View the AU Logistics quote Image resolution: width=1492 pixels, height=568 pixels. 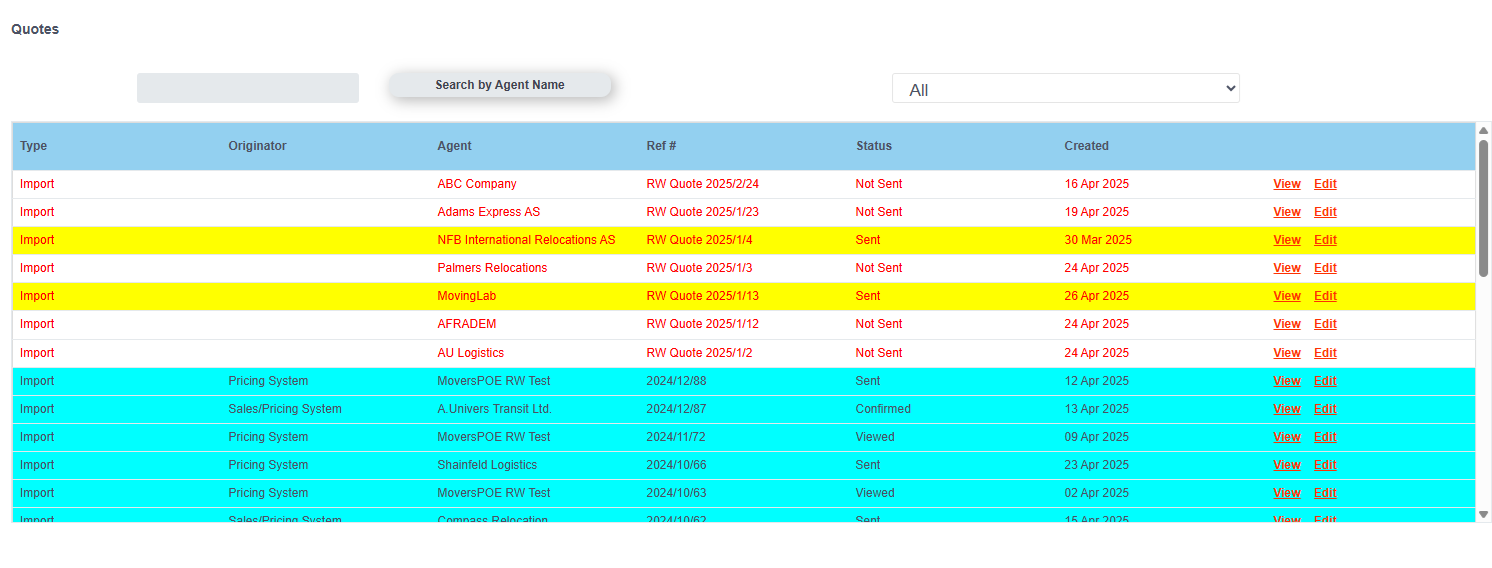pyautogui.click(x=1287, y=353)
